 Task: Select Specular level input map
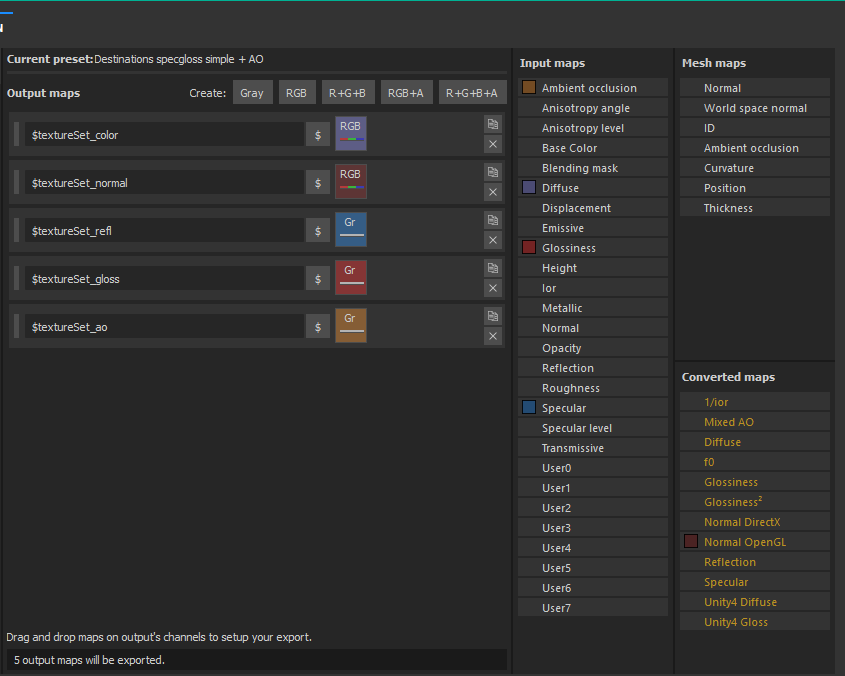[x=593, y=427]
